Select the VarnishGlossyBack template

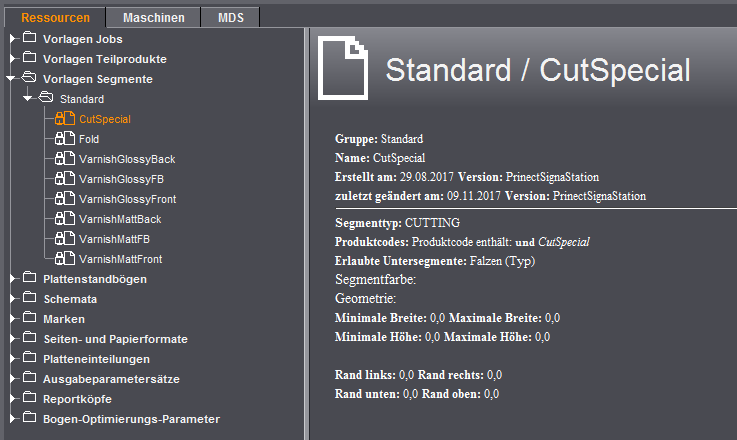click(x=127, y=159)
